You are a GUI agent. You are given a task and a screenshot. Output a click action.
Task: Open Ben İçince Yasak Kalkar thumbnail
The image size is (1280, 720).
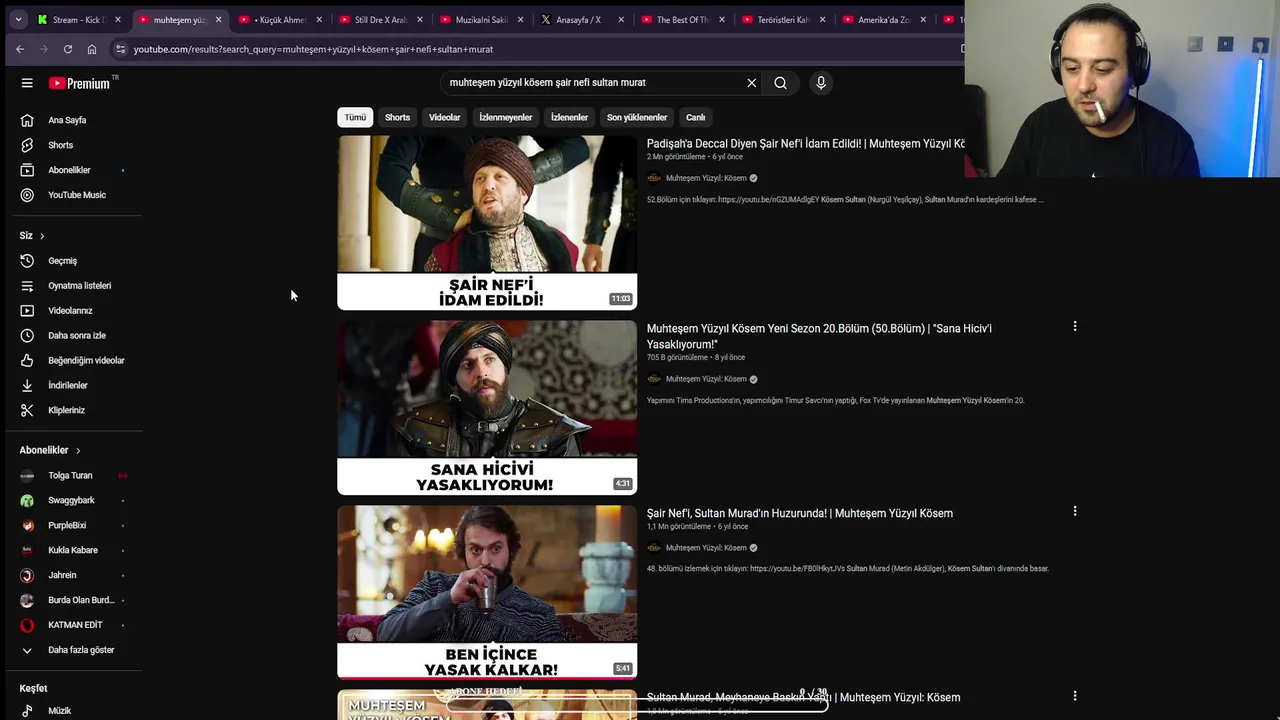coord(487,593)
